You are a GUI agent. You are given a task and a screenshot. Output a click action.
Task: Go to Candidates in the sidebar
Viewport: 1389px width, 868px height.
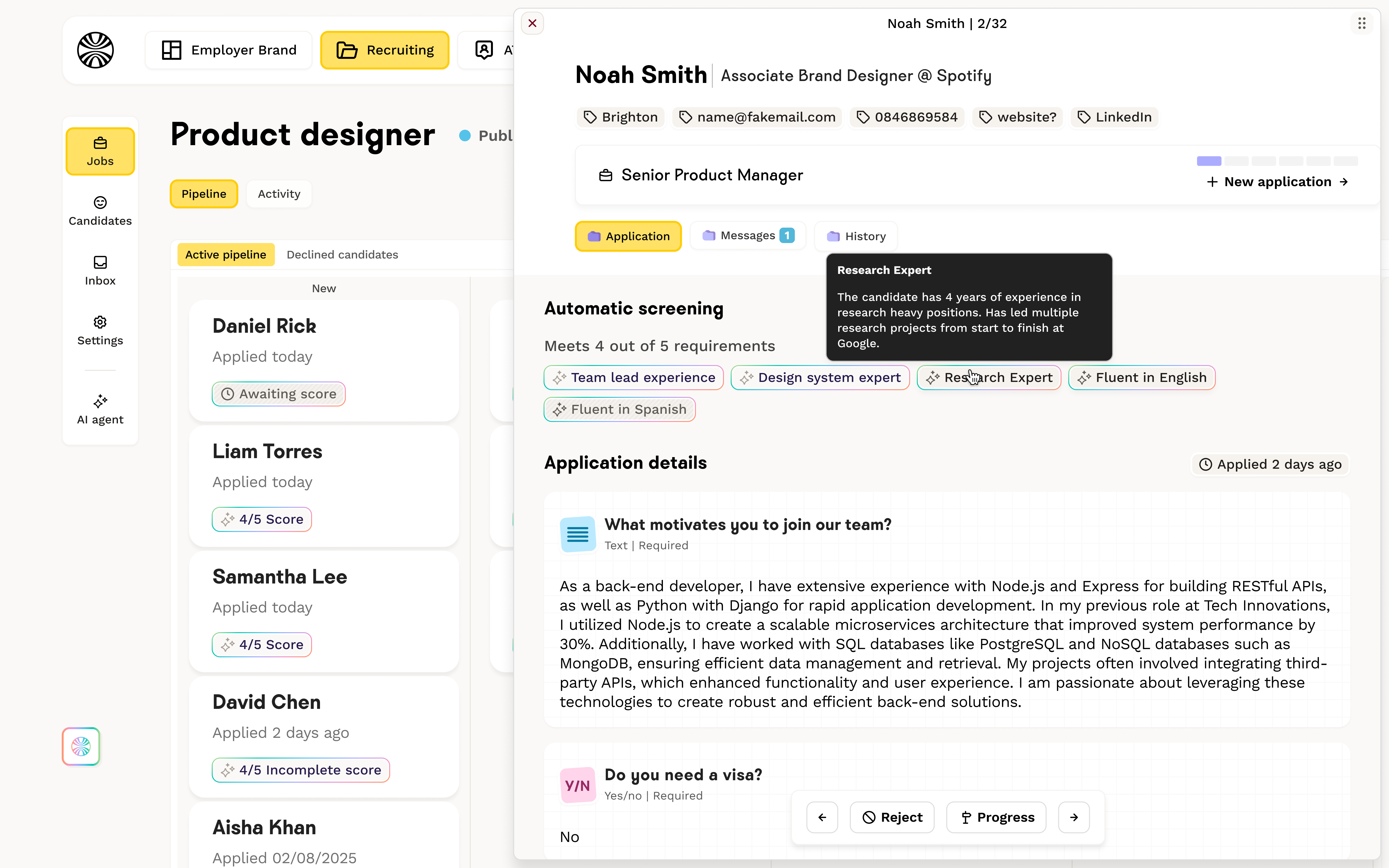click(100, 211)
